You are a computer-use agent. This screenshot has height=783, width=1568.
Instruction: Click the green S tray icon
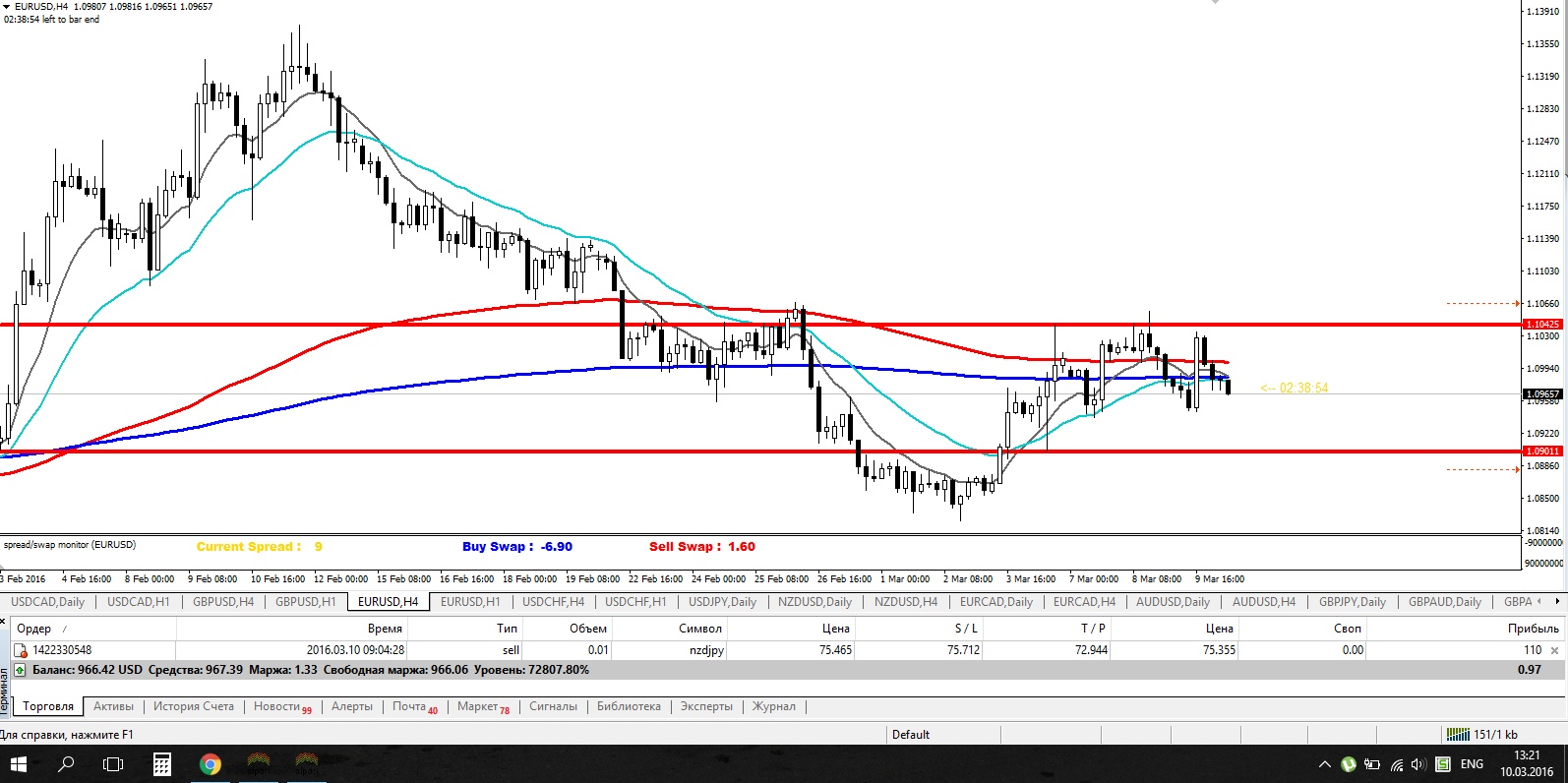(1443, 764)
